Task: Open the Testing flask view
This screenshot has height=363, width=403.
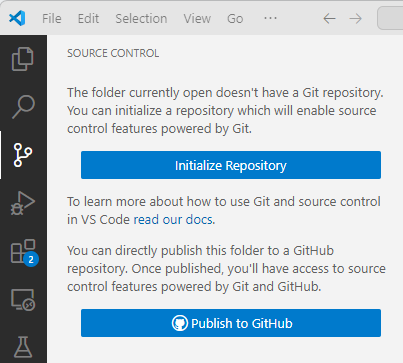Action: click(23, 347)
